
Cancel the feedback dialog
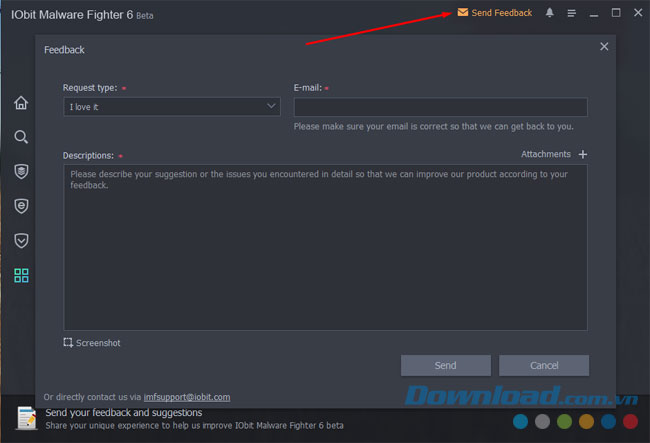pyautogui.click(x=544, y=366)
